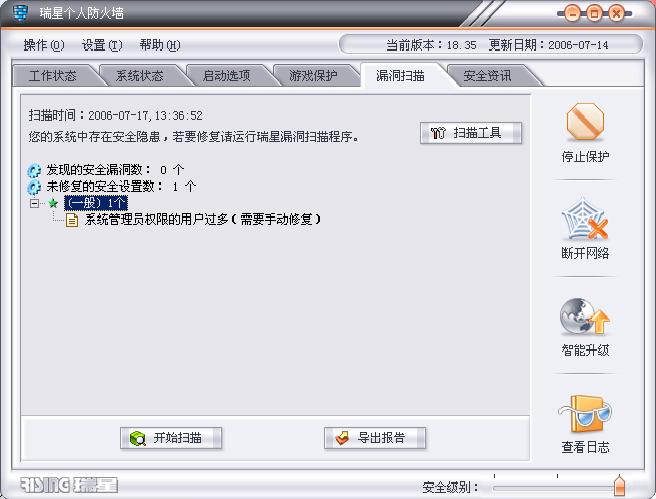Open 智能升级 smart upgrade globe icon
656x499 pixels.
click(585, 316)
